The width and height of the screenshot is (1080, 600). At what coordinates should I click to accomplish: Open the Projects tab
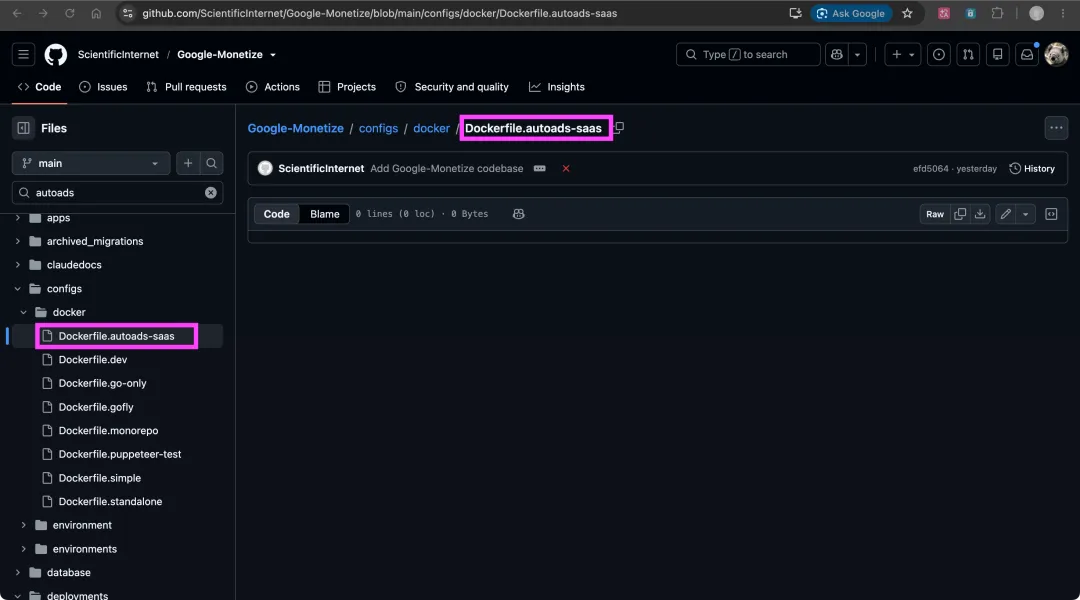point(347,87)
